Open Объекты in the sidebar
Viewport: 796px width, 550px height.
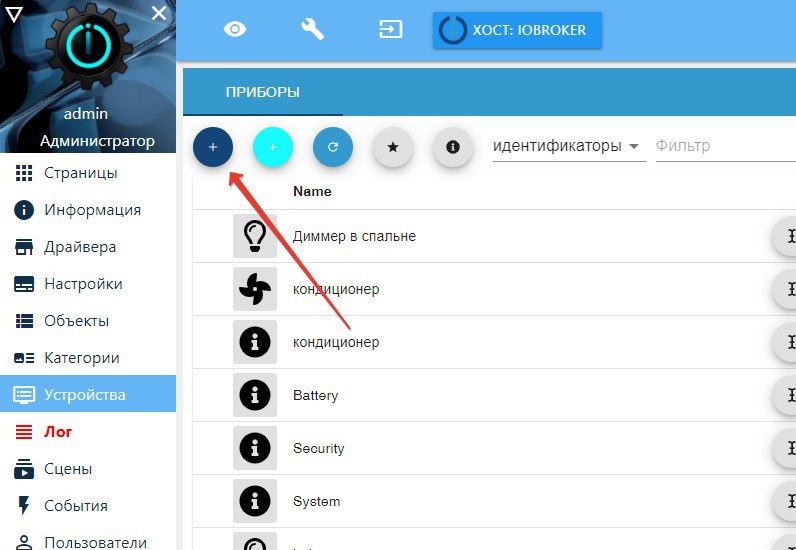(x=88, y=321)
